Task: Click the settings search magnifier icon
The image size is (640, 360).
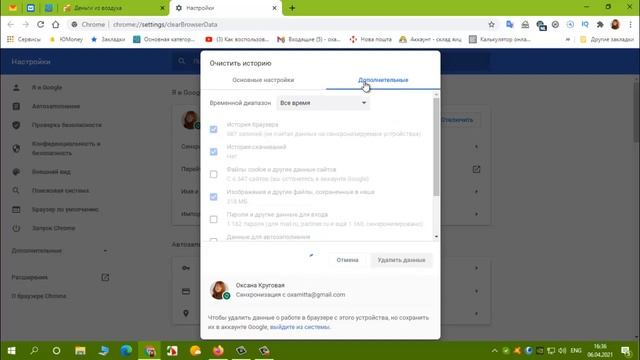Action: coord(182,61)
